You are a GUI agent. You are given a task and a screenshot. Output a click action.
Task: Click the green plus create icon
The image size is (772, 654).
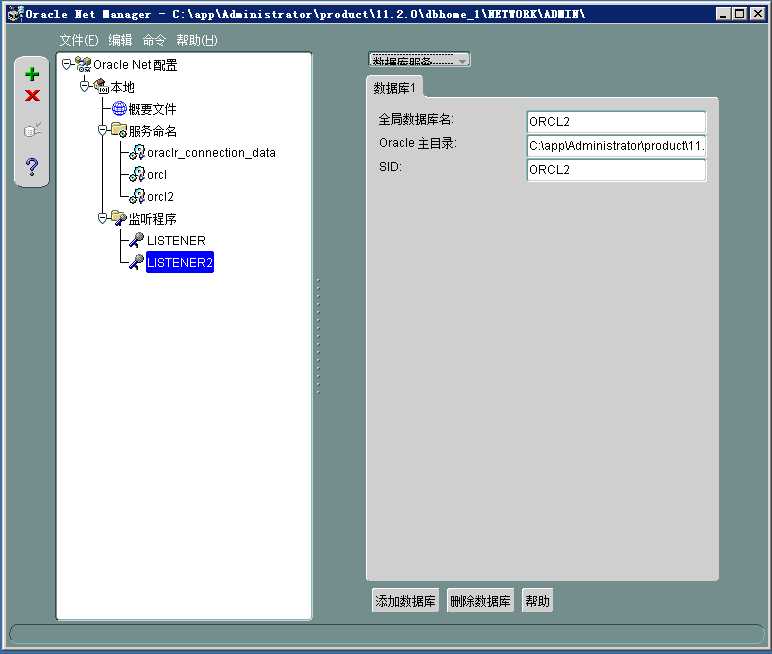coord(32,74)
